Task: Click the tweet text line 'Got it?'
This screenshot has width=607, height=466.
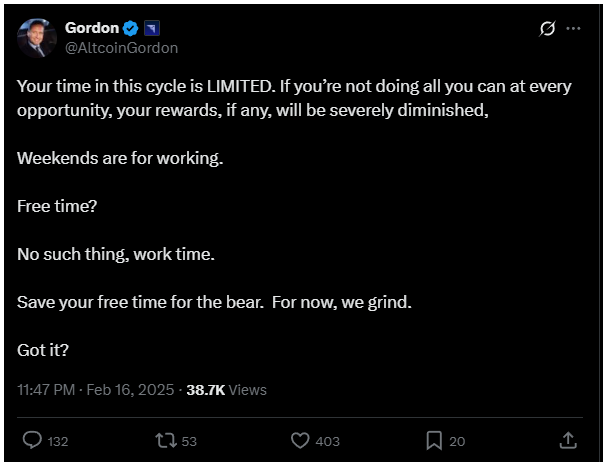Action: point(43,350)
